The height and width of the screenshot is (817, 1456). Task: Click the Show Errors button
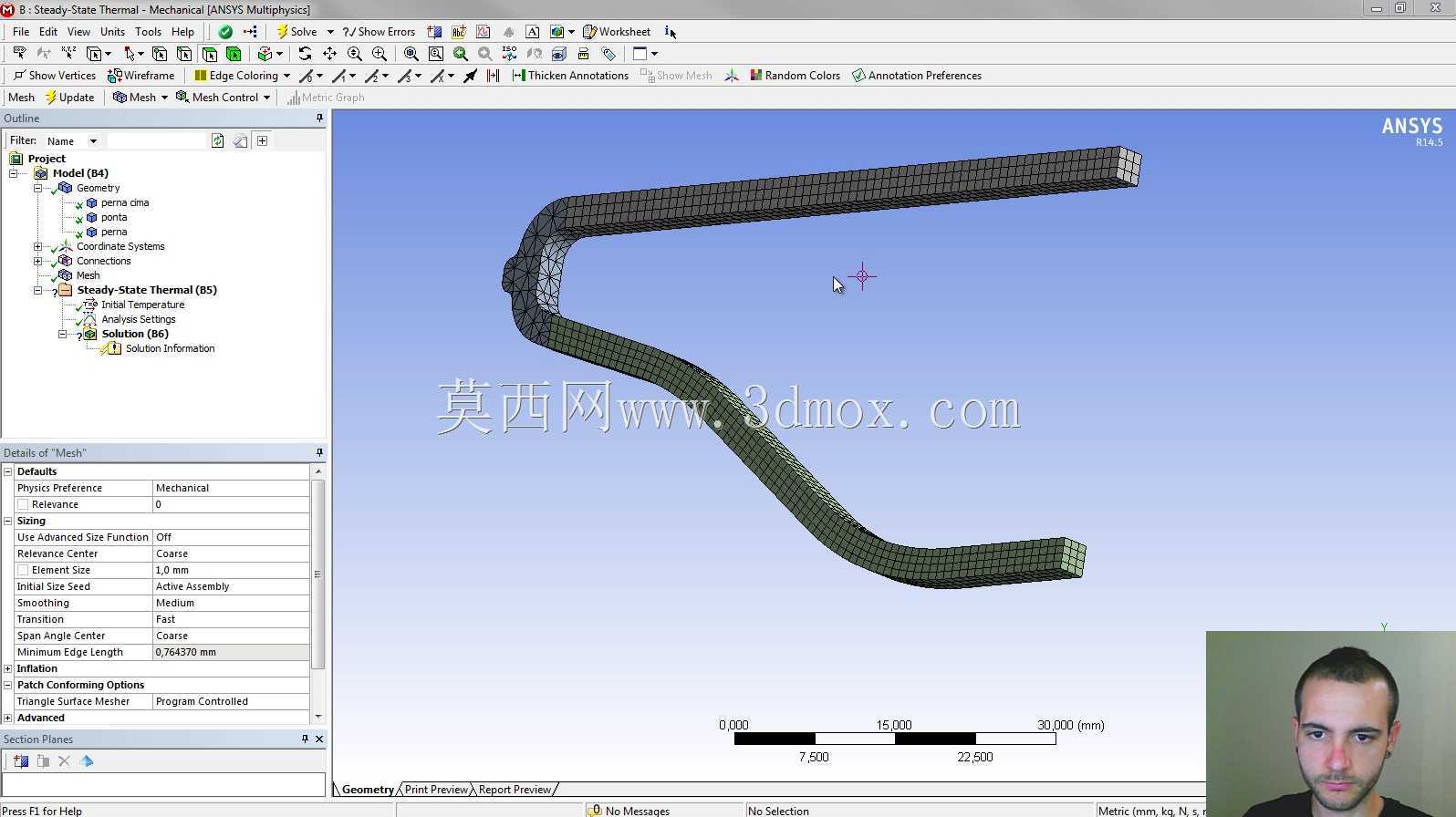click(x=379, y=32)
